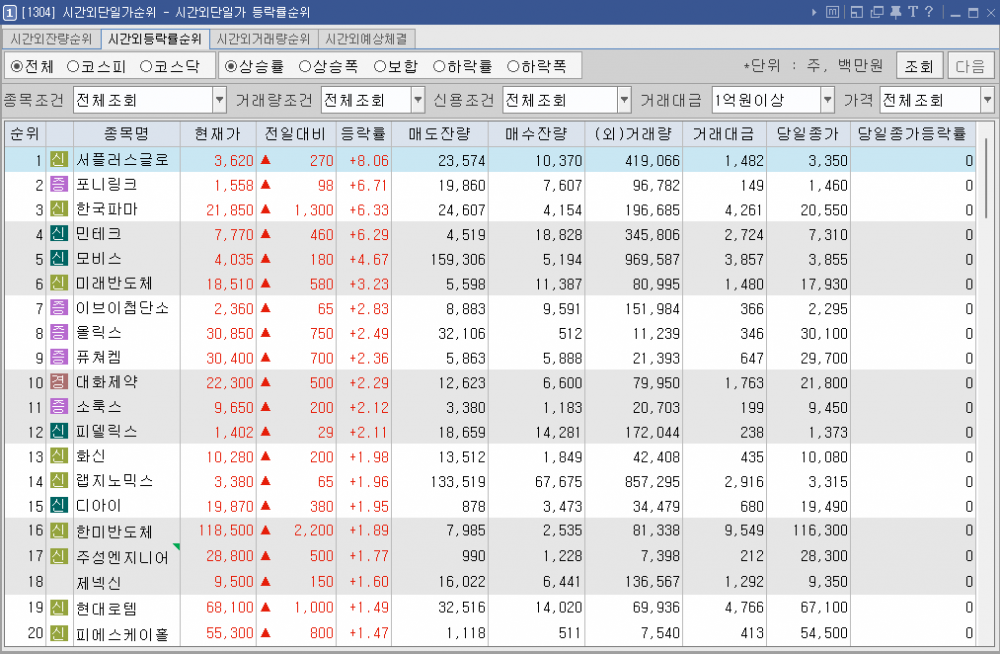1000x654 pixels.
Task: Click the overlapping windows icon in title bar
Action: 876,12
